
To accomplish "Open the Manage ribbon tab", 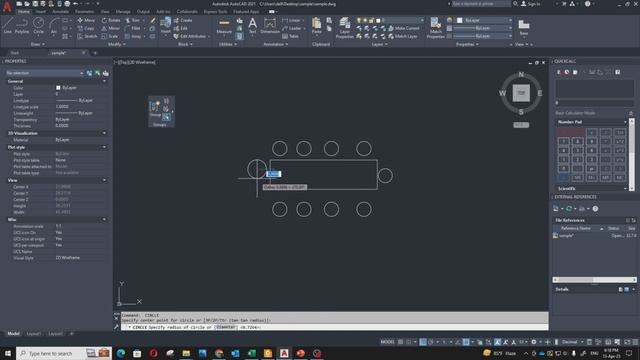I will [x=123, y=12].
